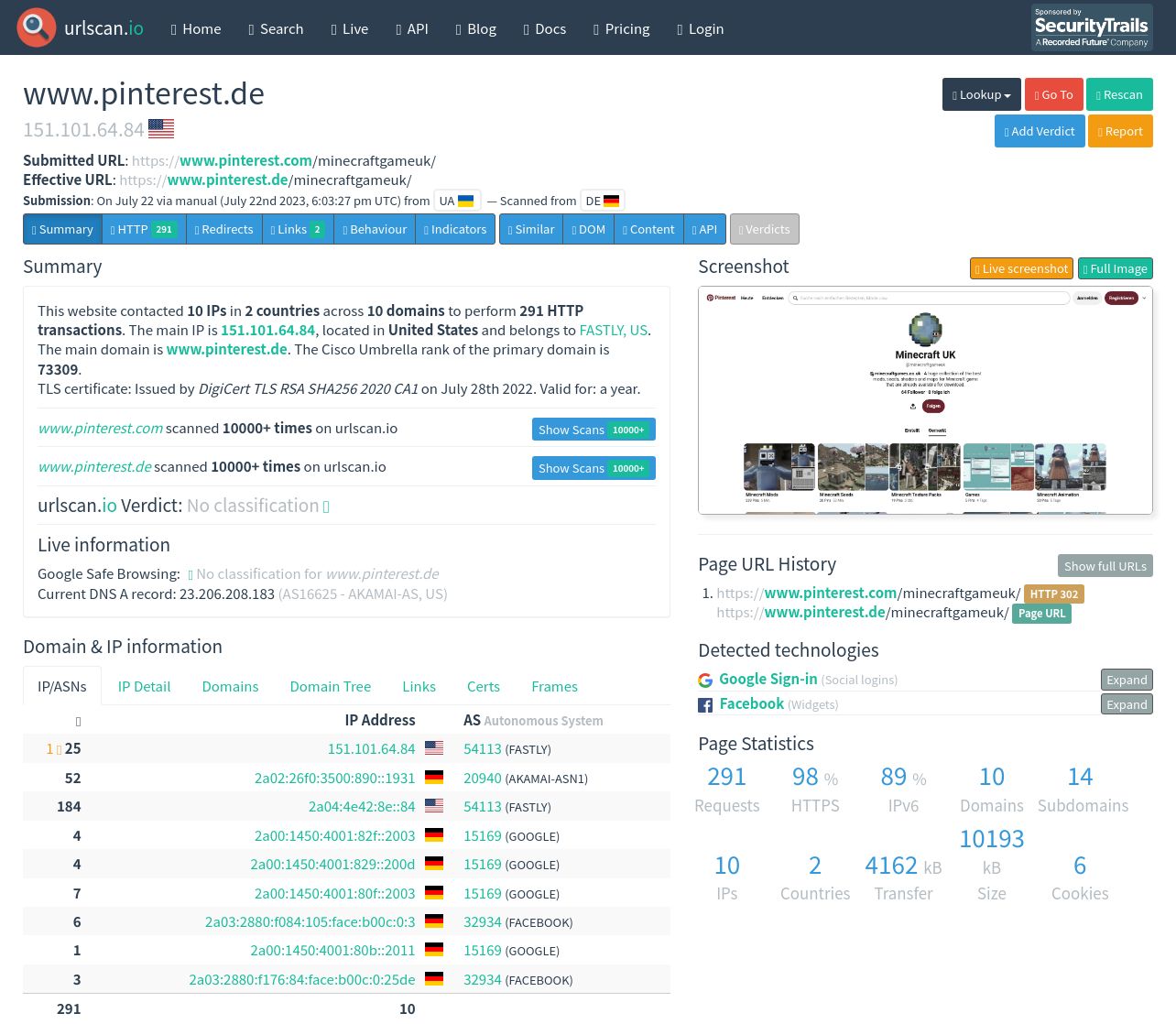This screenshot has width=1176, height=1024.
Task: Click the Facebook logo in Detected technologies
Action: tap(705, 704)
